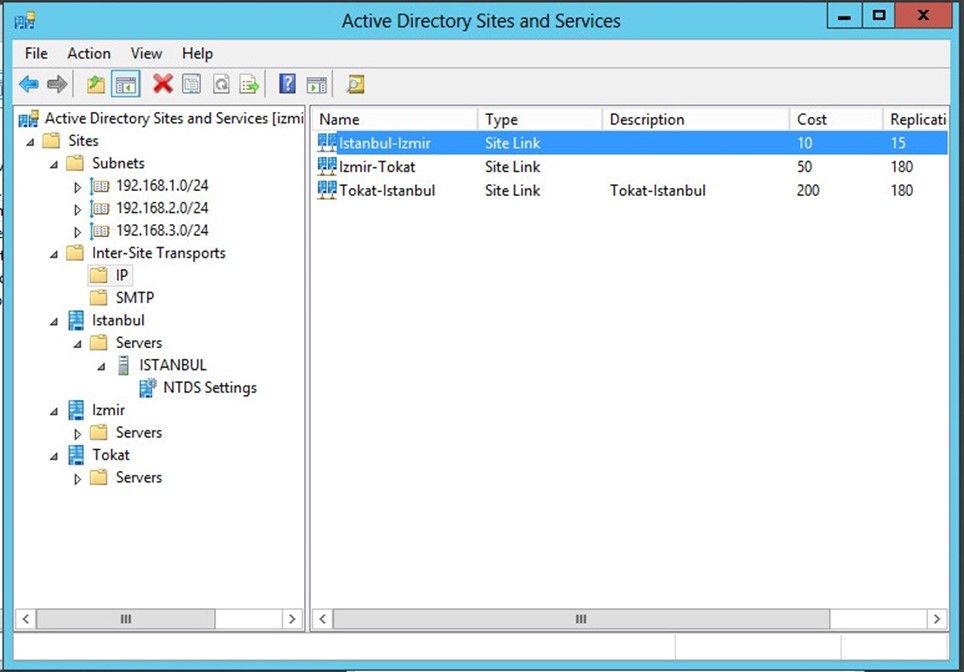Open the Action menu
Screen dimensions: 964x672
tap(89, 53)
